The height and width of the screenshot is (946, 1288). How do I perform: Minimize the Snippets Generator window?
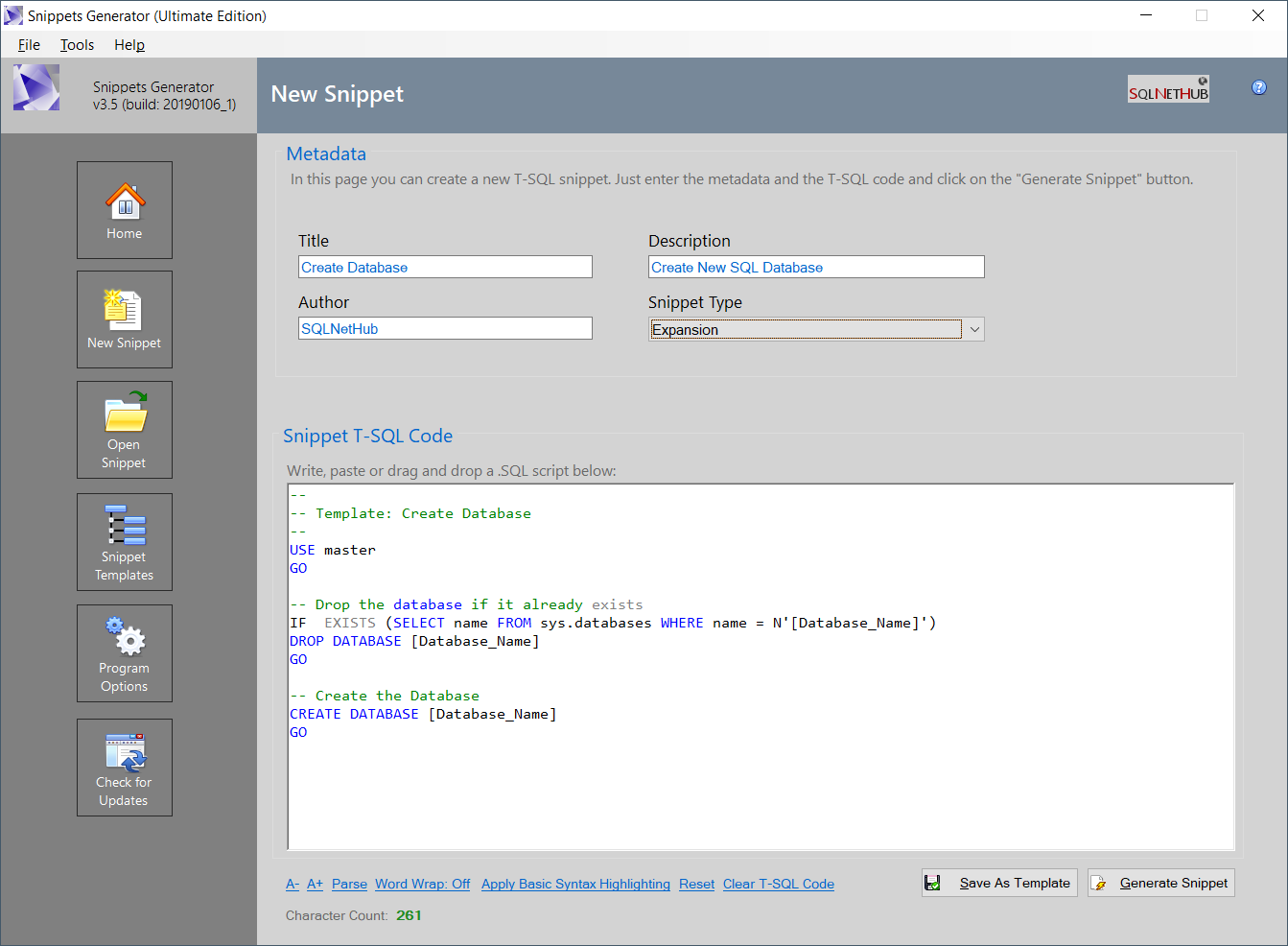pos(1146,15)
